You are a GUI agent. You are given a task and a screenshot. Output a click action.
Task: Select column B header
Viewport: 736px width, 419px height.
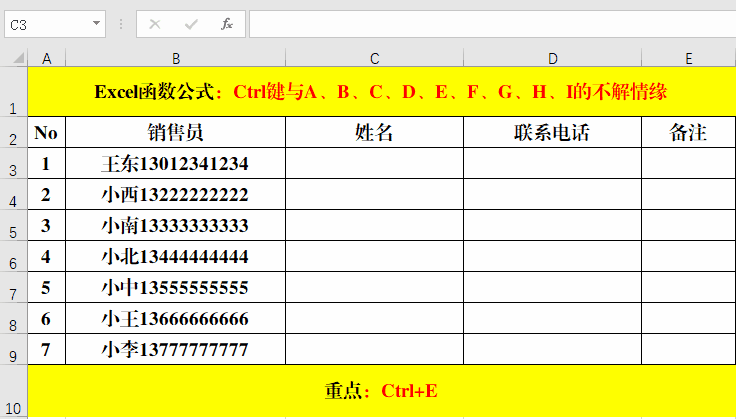tap(176, 58)
